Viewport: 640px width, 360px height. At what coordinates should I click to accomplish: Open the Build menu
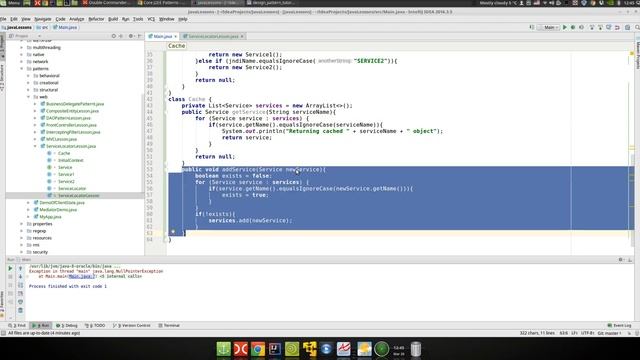pyautogui.click(x=113, y=19)
